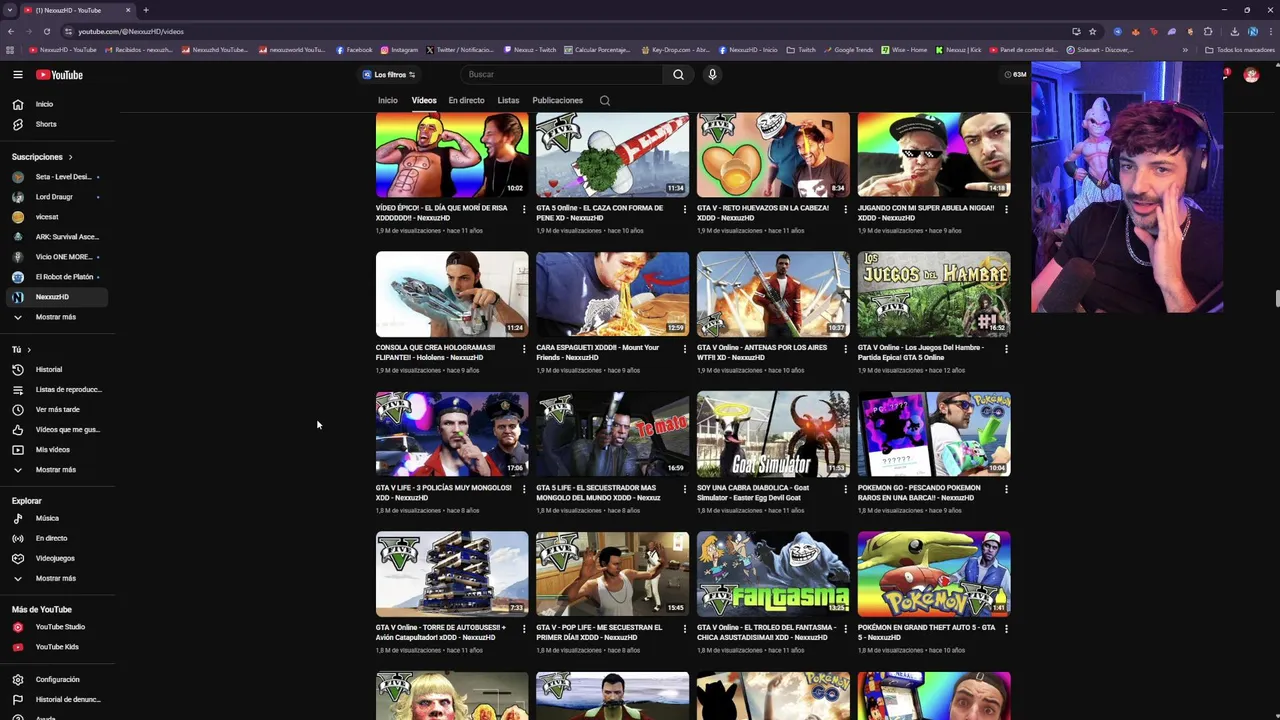1280x720 pixels.
Task: Open a new browser tab
Action: pos(146,10)
